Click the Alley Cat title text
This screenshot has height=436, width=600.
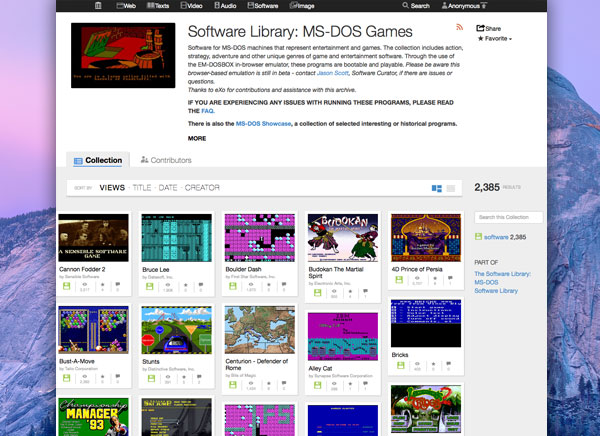[x=320, y=368]
